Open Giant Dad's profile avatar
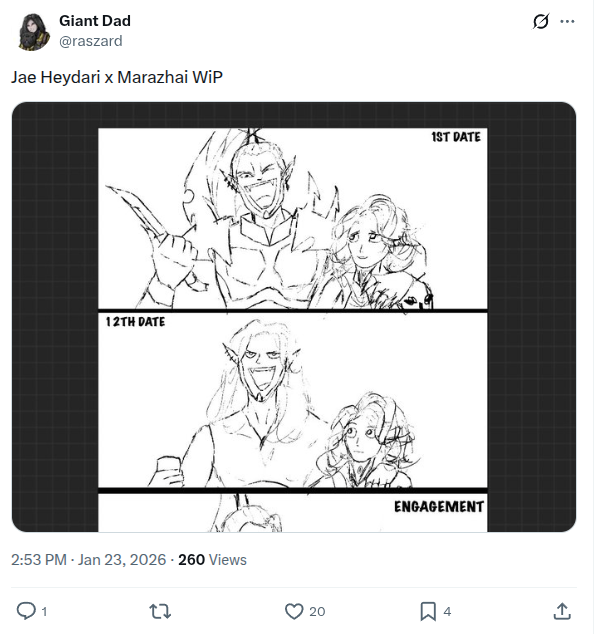This screenshot has height=634, width=594. (x=33, y=32)
